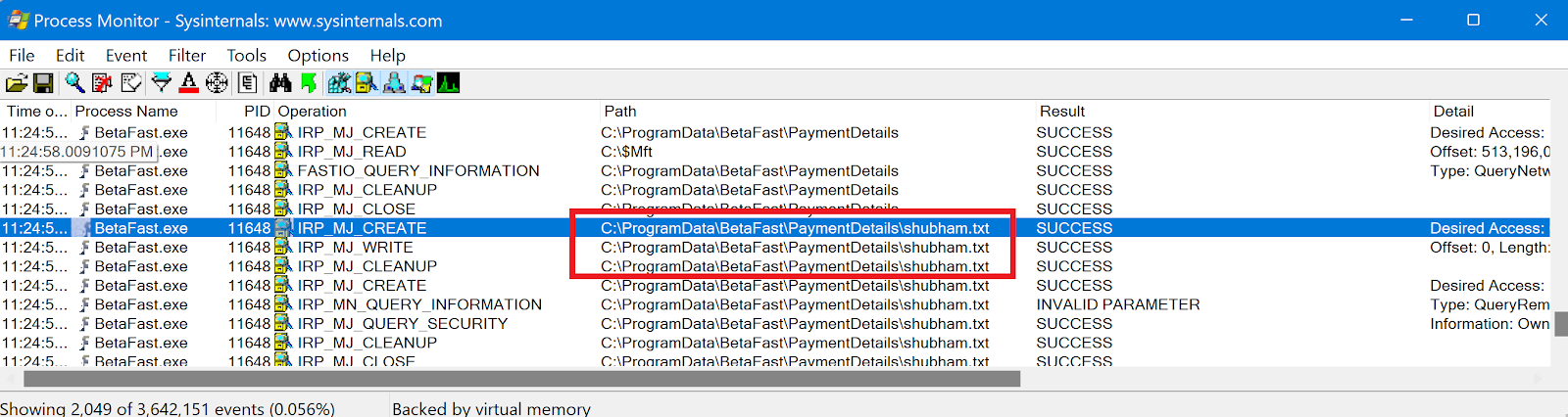1568x417 pixels.
Task: Click the Save floppy disk toolbar icon
Action: (x=43, y=83)
